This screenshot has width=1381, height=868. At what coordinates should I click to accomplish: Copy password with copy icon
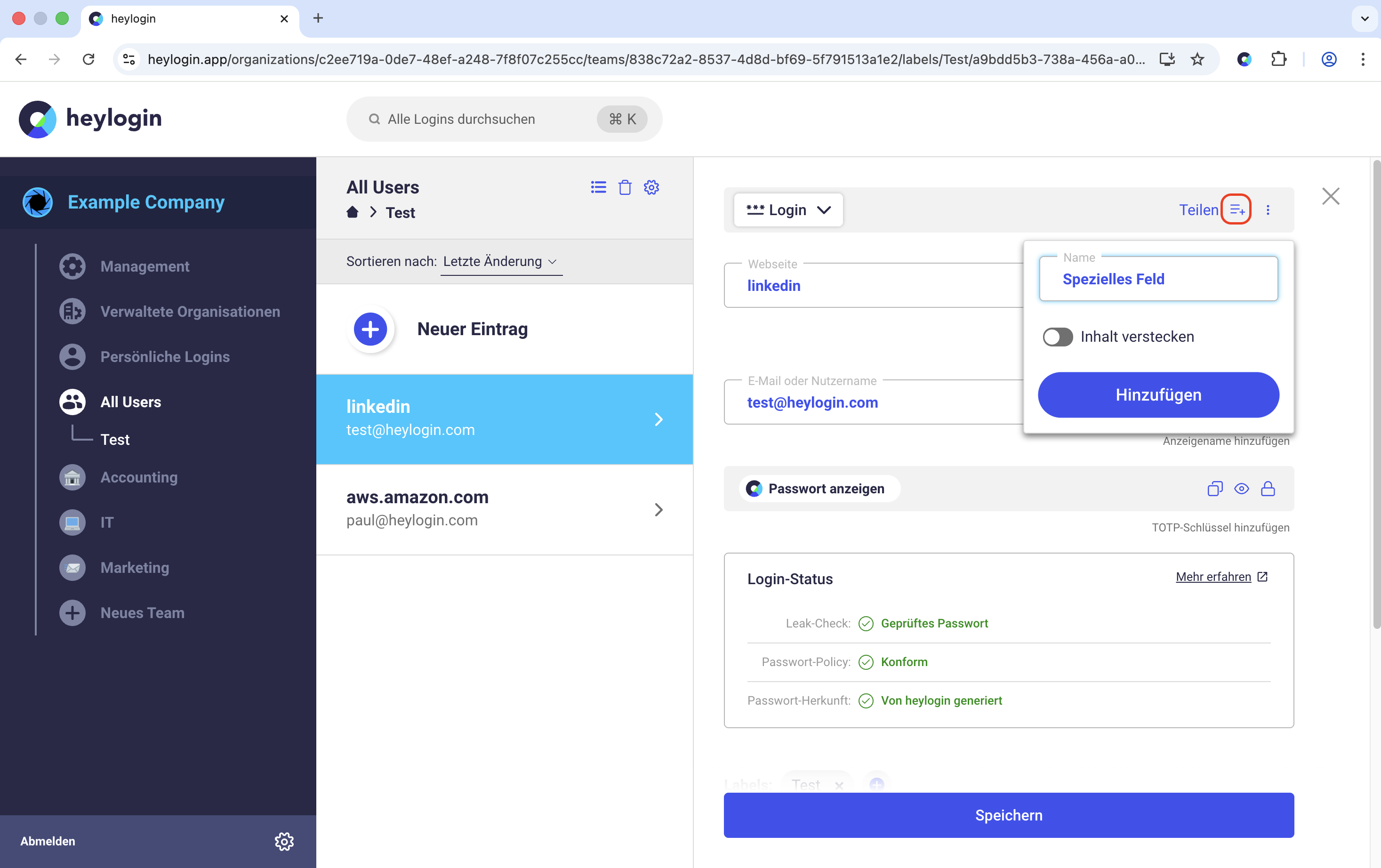point(1215,489)
